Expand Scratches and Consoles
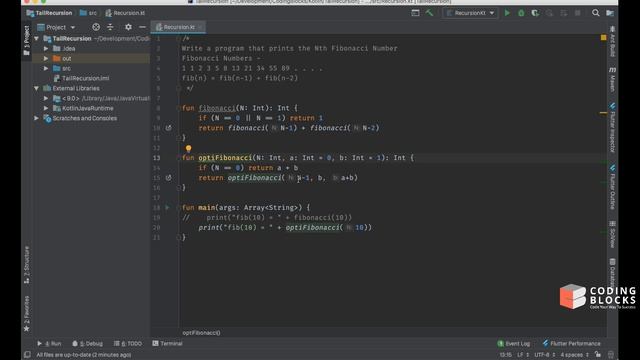 click(36, 118)
